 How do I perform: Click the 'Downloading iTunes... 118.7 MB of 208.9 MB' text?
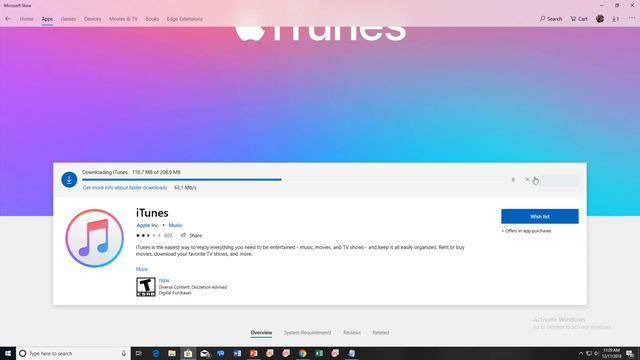(x=131, y=172)
